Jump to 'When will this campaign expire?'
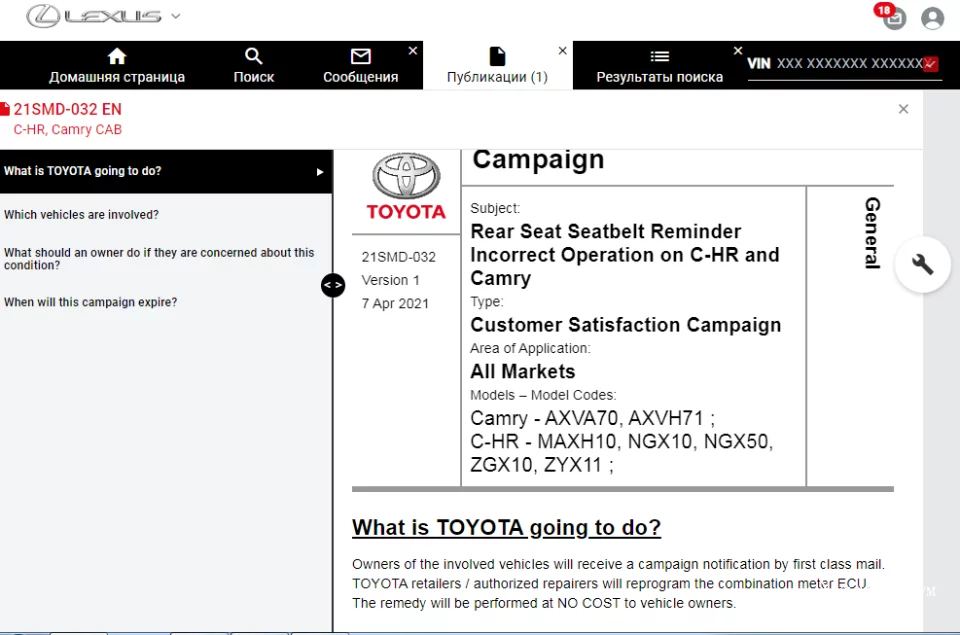960x635 pixels. tap(91, 302)
